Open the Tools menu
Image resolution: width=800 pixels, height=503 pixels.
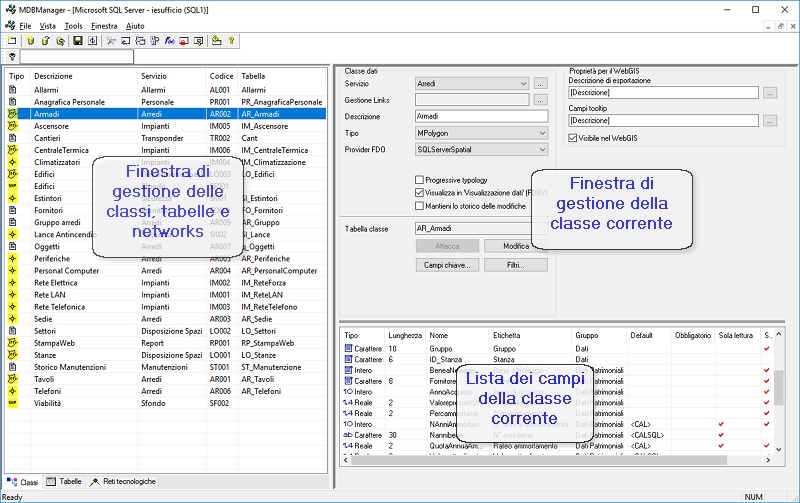point(73,25)
